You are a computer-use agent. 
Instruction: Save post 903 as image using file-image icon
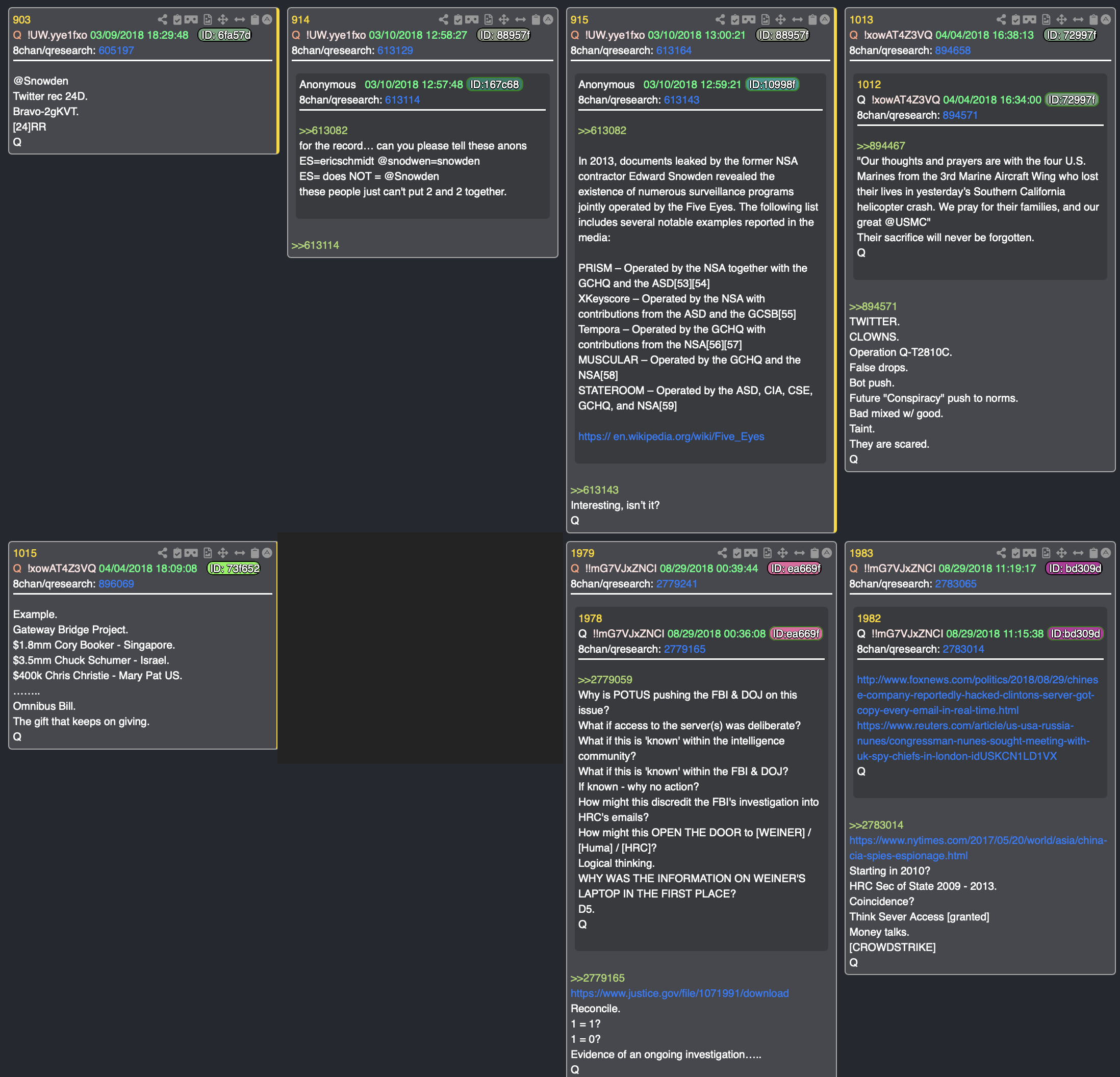[x=208, y=20]
